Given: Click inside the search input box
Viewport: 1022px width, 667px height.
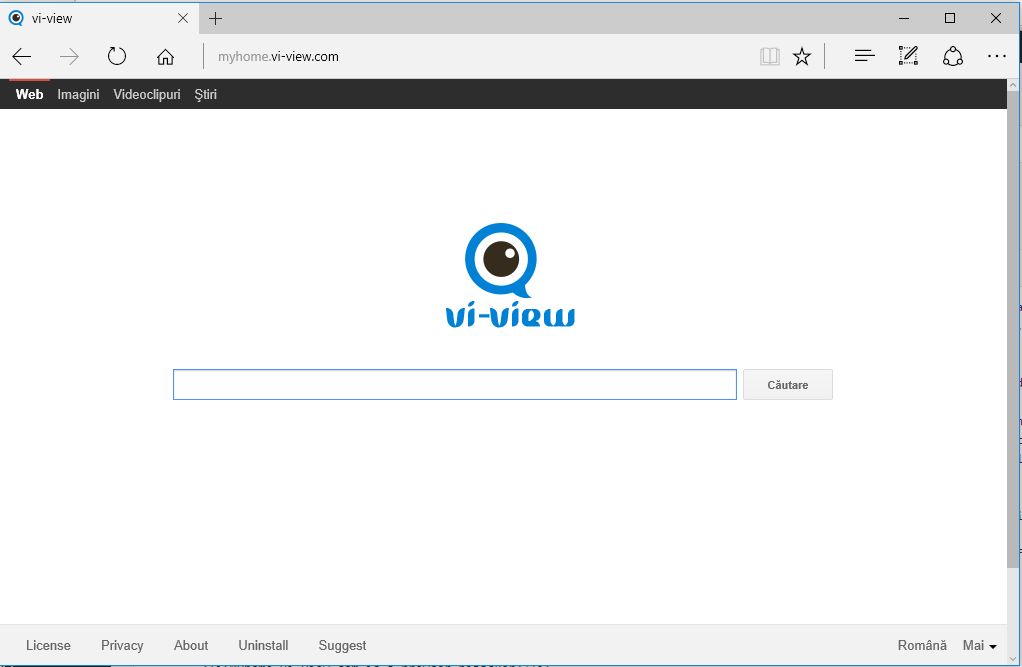Looking at the screenshot, I should 454,384.
